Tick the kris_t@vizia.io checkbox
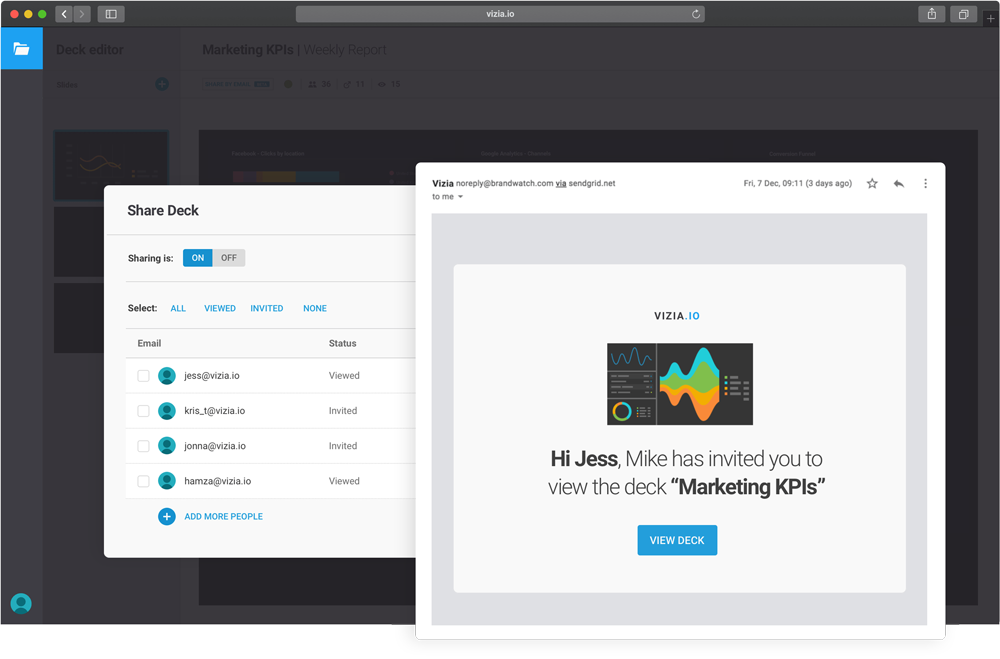This screenshot has height=659, width=1000. click(143, 411)
